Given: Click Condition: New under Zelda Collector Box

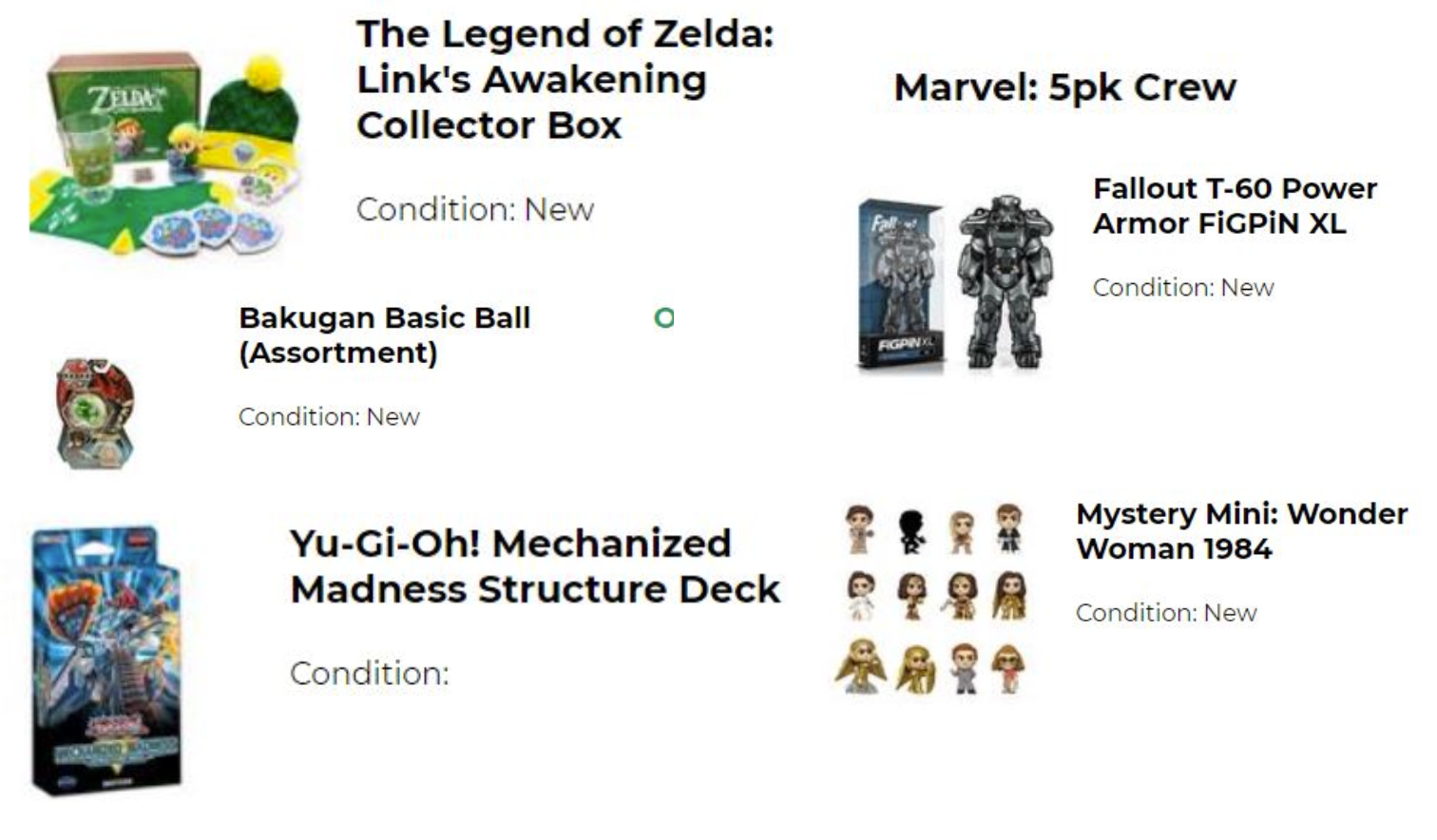Looking at the screenshot, I should pyautogui.click(x=475, y=209).
